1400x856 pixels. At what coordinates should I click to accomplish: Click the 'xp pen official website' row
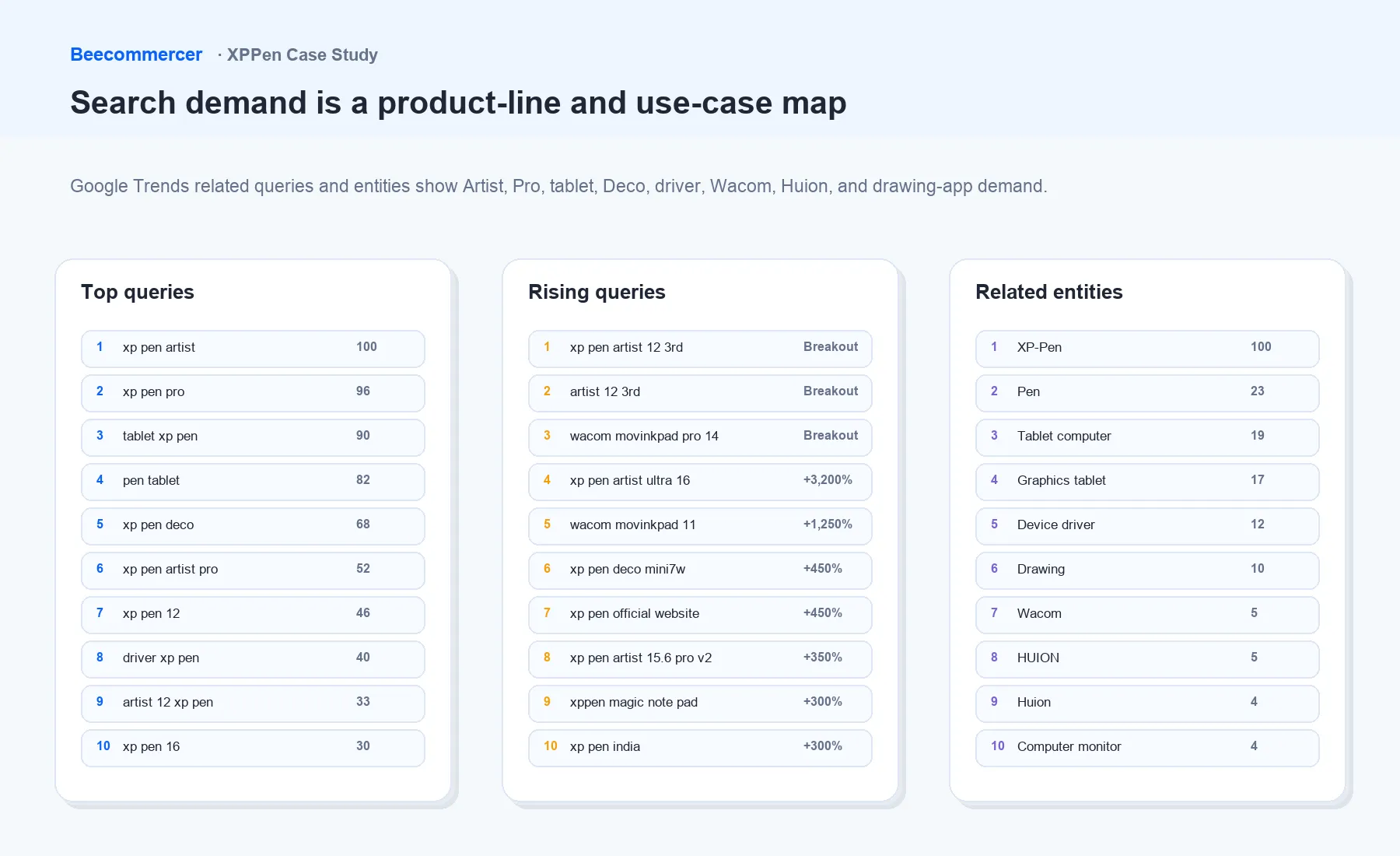700,615
